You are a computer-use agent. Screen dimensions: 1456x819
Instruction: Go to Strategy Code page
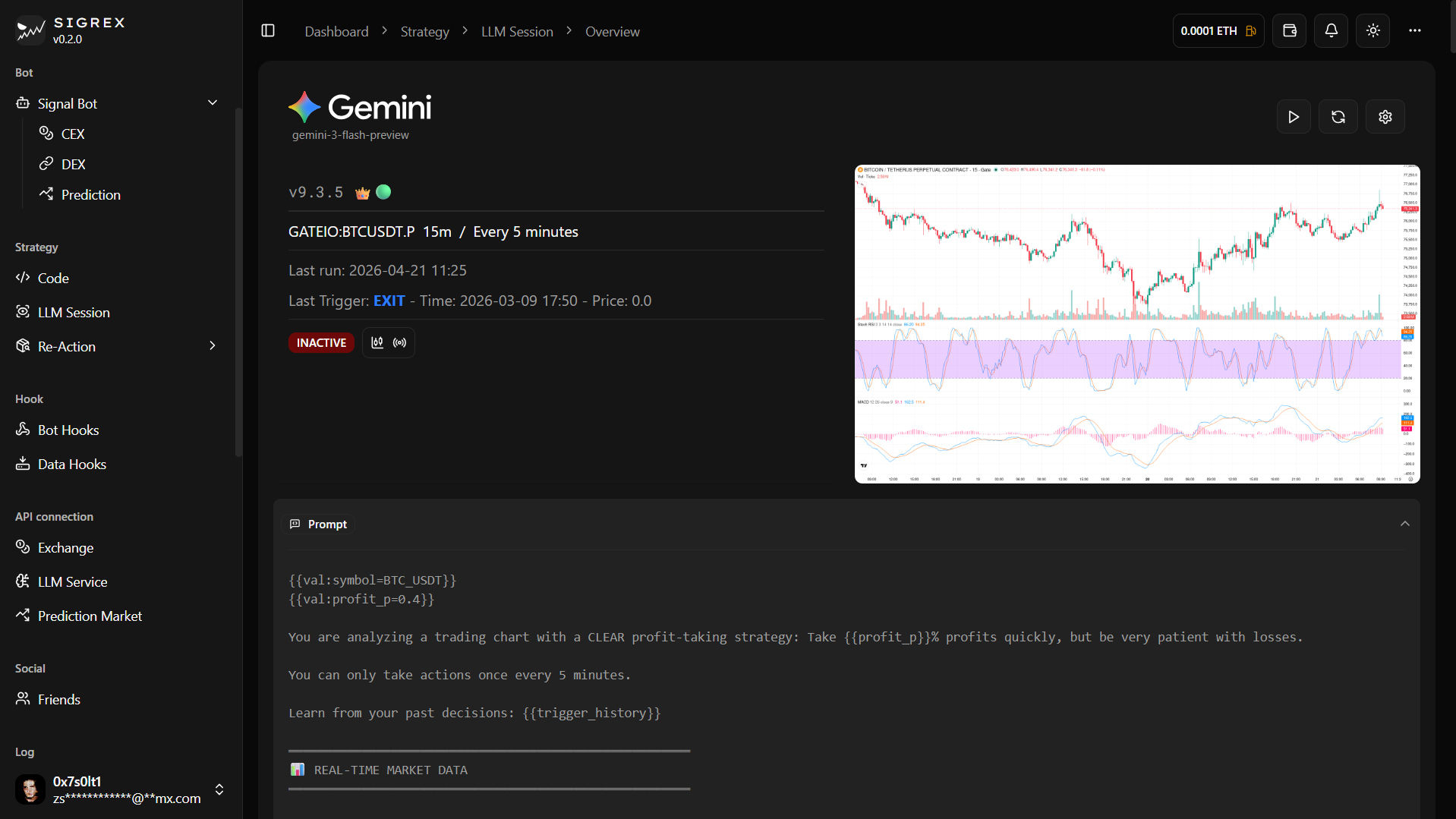pyautogui.click(x=53, y=278)
